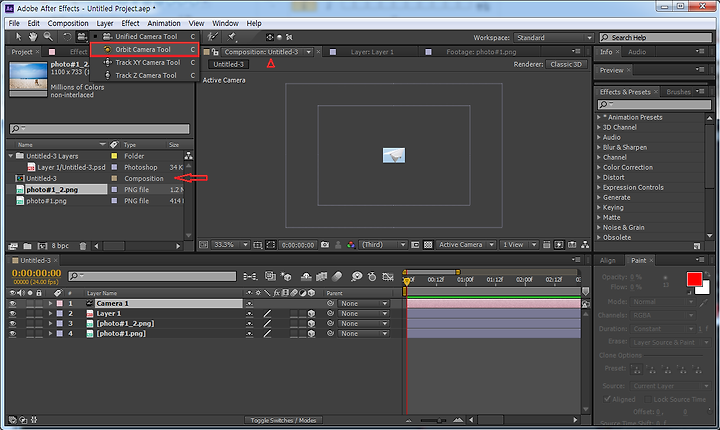This screenshot has width=720, height=430.
Task: Expand the Animation Presets category
Action: pyautogui.click(x=599, y=117)
